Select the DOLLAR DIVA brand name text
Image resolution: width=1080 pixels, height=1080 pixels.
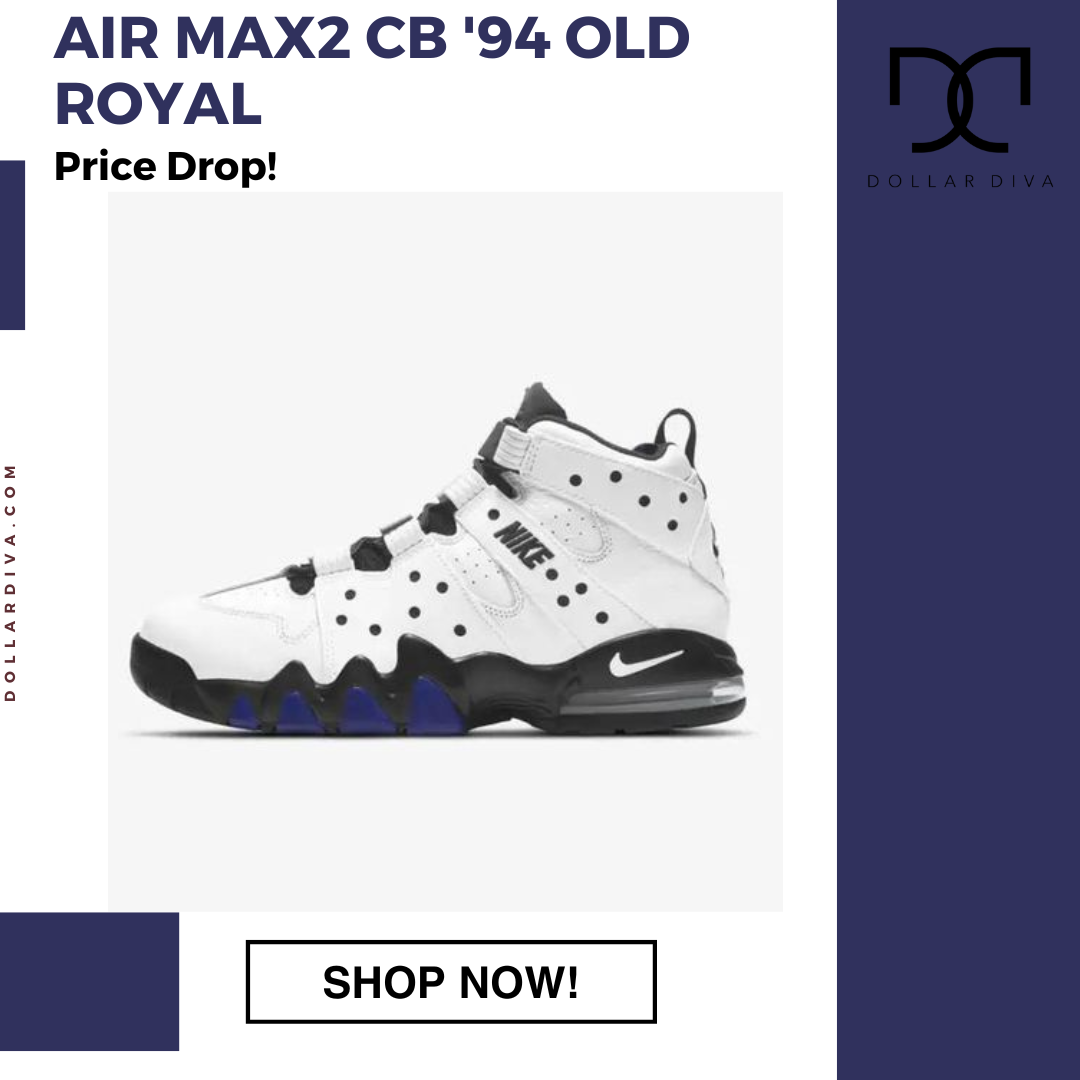(x=960, y=181)
